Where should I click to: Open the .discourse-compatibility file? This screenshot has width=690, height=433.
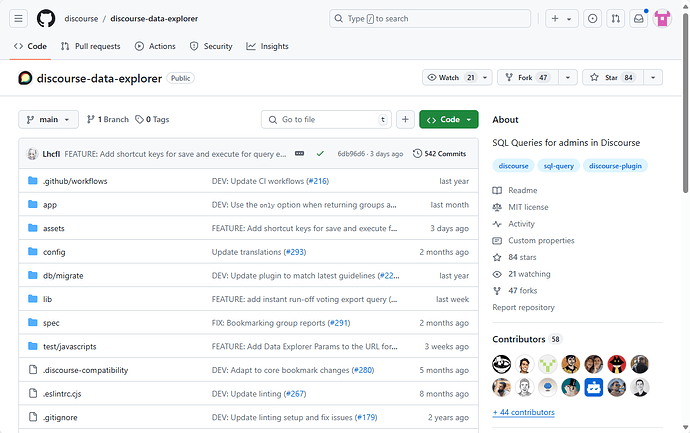85,370
